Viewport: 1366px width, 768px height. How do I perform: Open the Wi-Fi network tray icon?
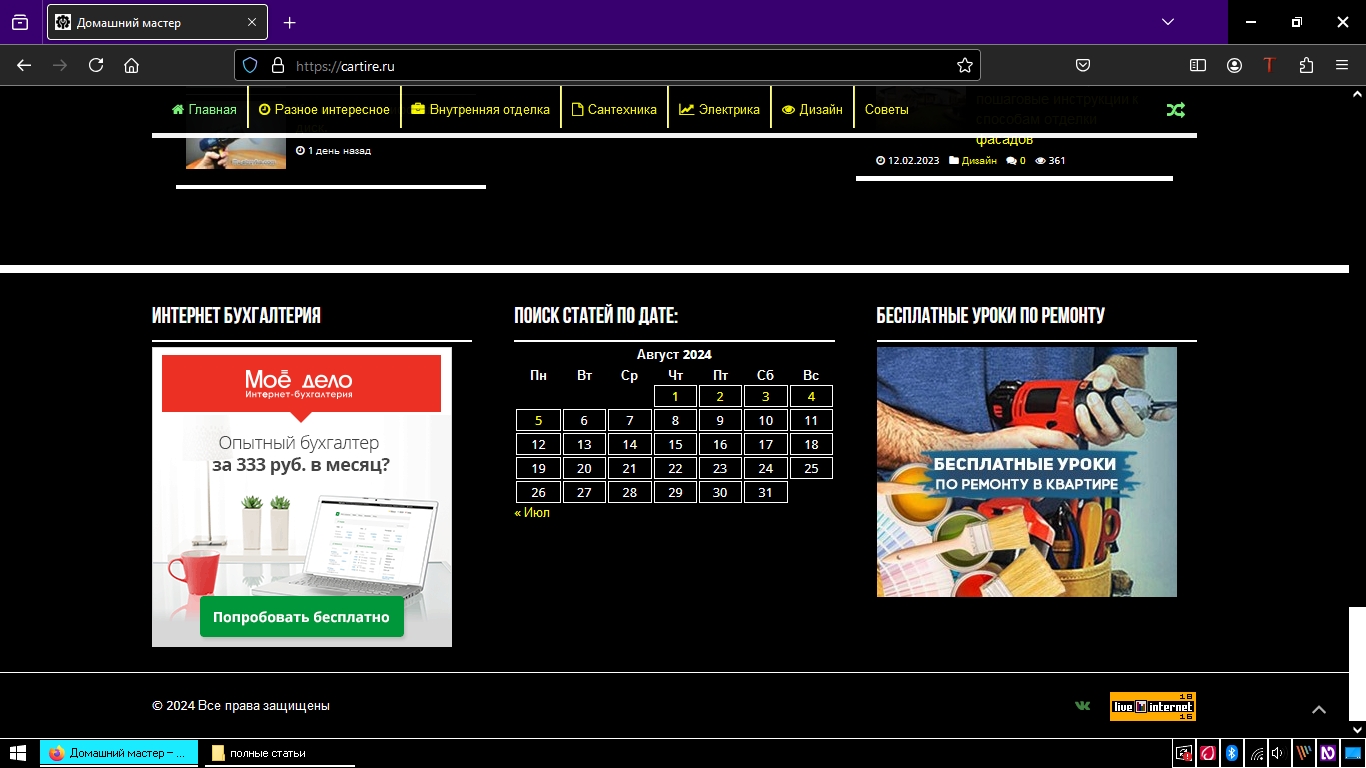[x=1257, y=753]
